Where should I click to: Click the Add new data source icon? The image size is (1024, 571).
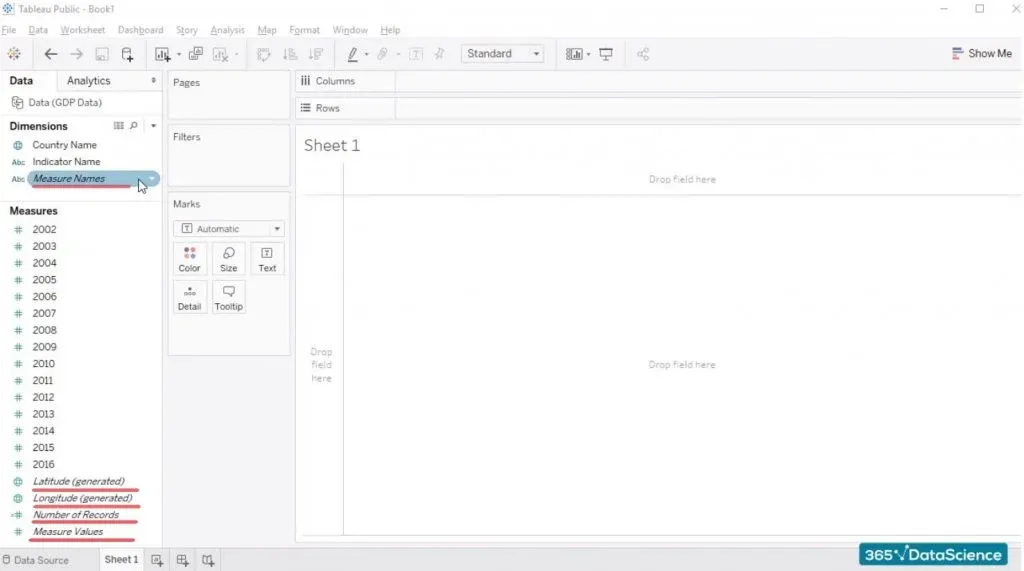(127, 54)
